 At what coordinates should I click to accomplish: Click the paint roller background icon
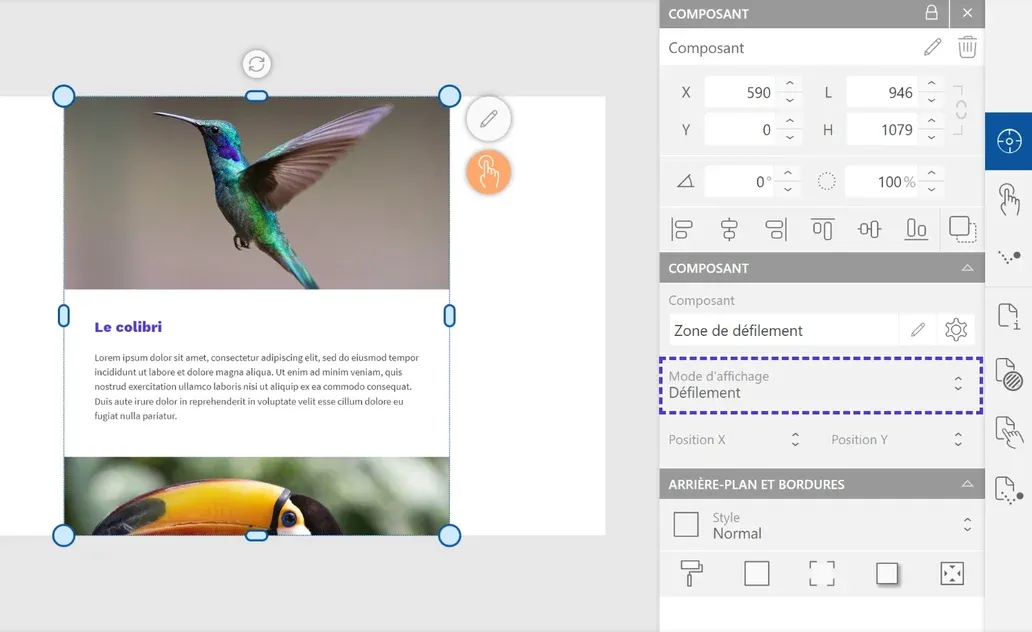coord(691,573)
